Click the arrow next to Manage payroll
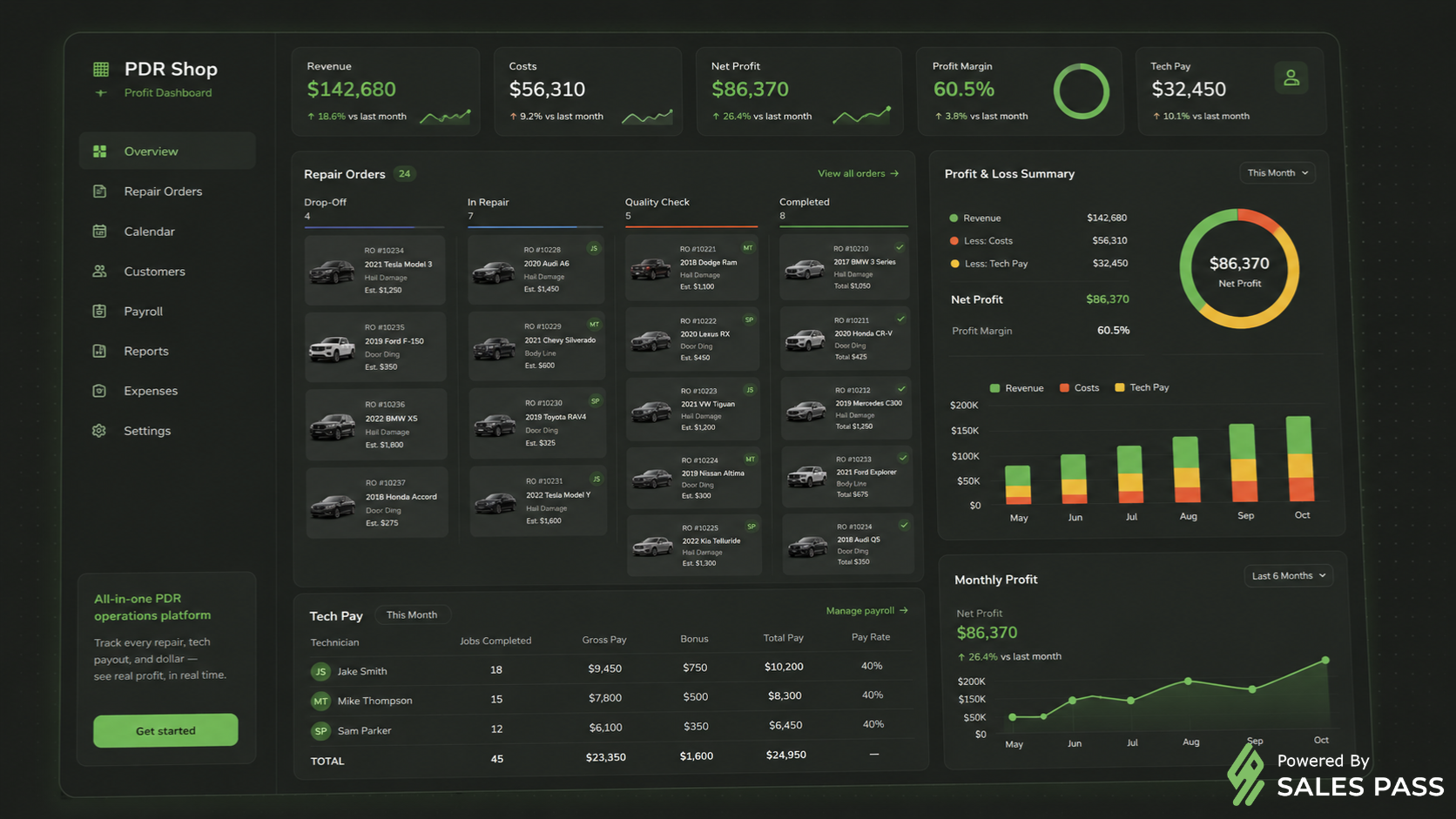The image size is (1456, 819). [903, 611]
